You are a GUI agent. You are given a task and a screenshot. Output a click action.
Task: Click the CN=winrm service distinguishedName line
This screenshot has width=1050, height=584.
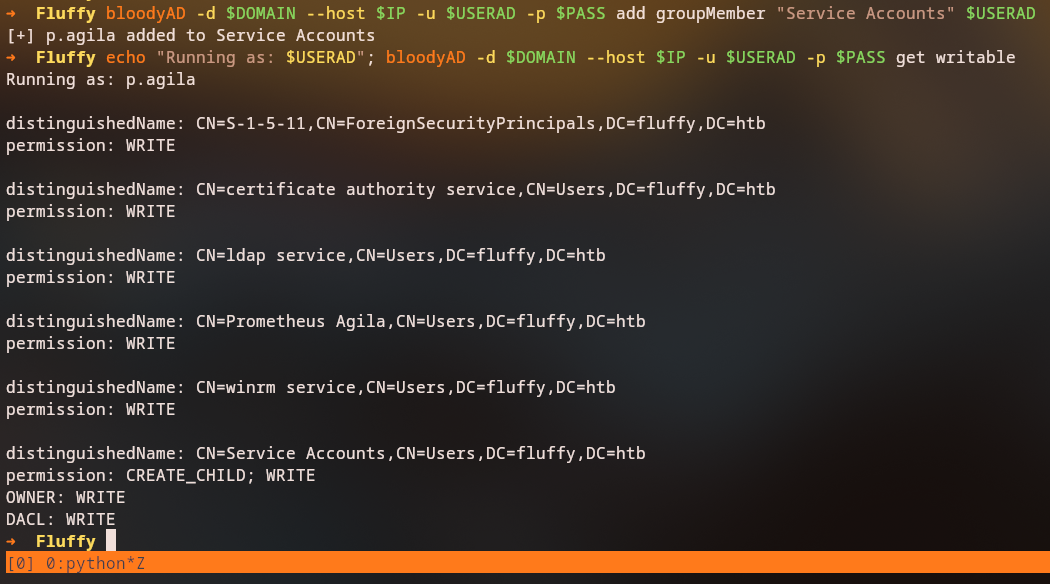click(310, 387)
